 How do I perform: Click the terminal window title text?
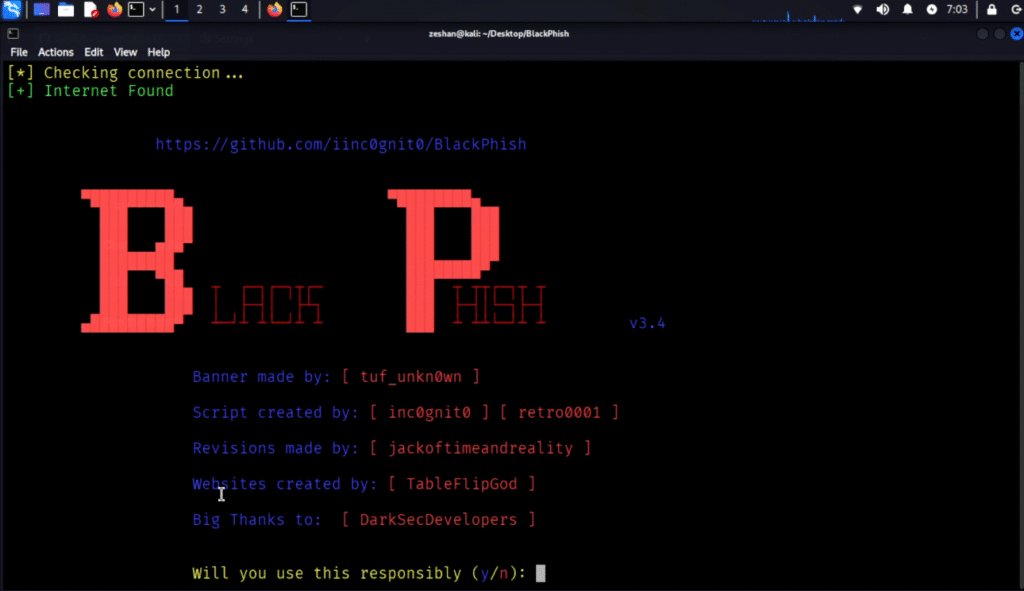click(x=499, y=33)
